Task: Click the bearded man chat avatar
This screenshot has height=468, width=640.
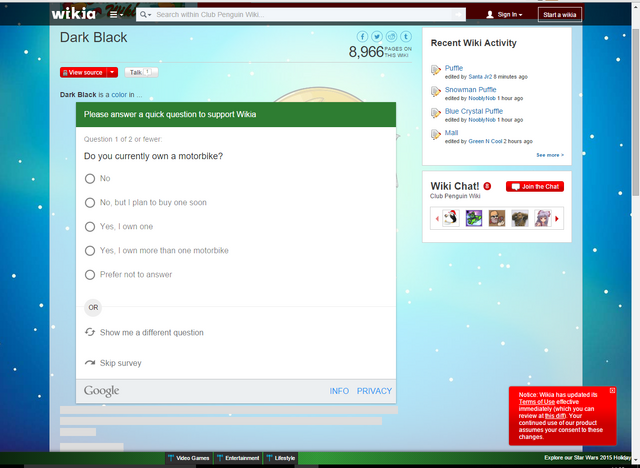Action: [x=497, y=218]
